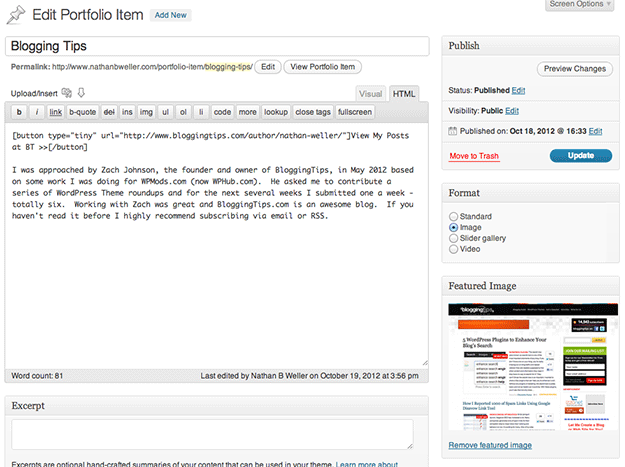This screenshot has height=467, width=625.
Task: Click into the Blogging Tips title field
Action: [x=218, y=46]
